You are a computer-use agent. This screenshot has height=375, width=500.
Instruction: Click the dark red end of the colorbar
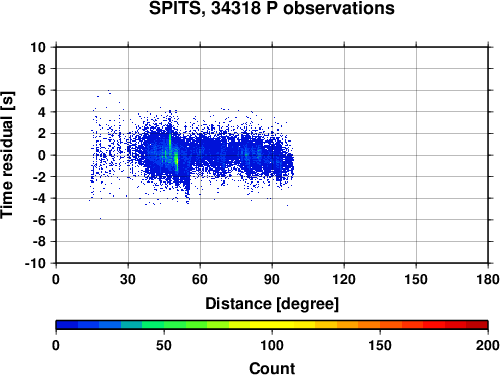477,325
